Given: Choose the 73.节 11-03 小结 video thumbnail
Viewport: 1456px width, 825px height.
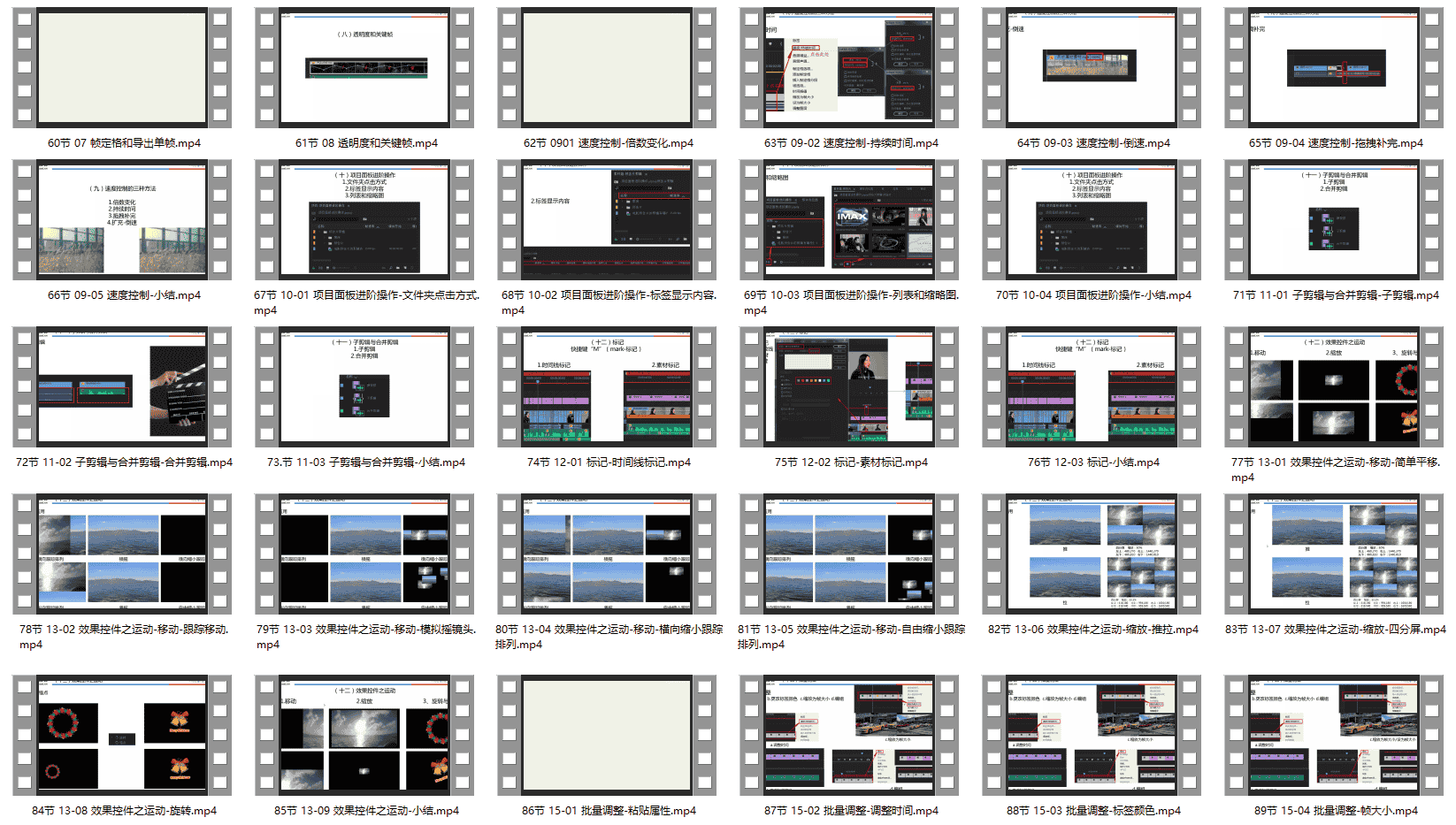Looking at the screenshot, I should 364,387.
